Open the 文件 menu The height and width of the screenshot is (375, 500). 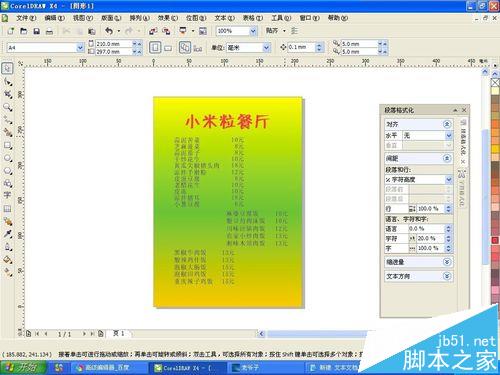(x=26, y=18)
